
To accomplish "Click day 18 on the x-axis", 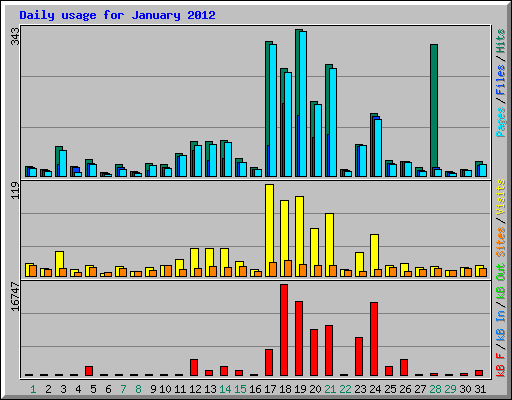I will coord(285,389).
